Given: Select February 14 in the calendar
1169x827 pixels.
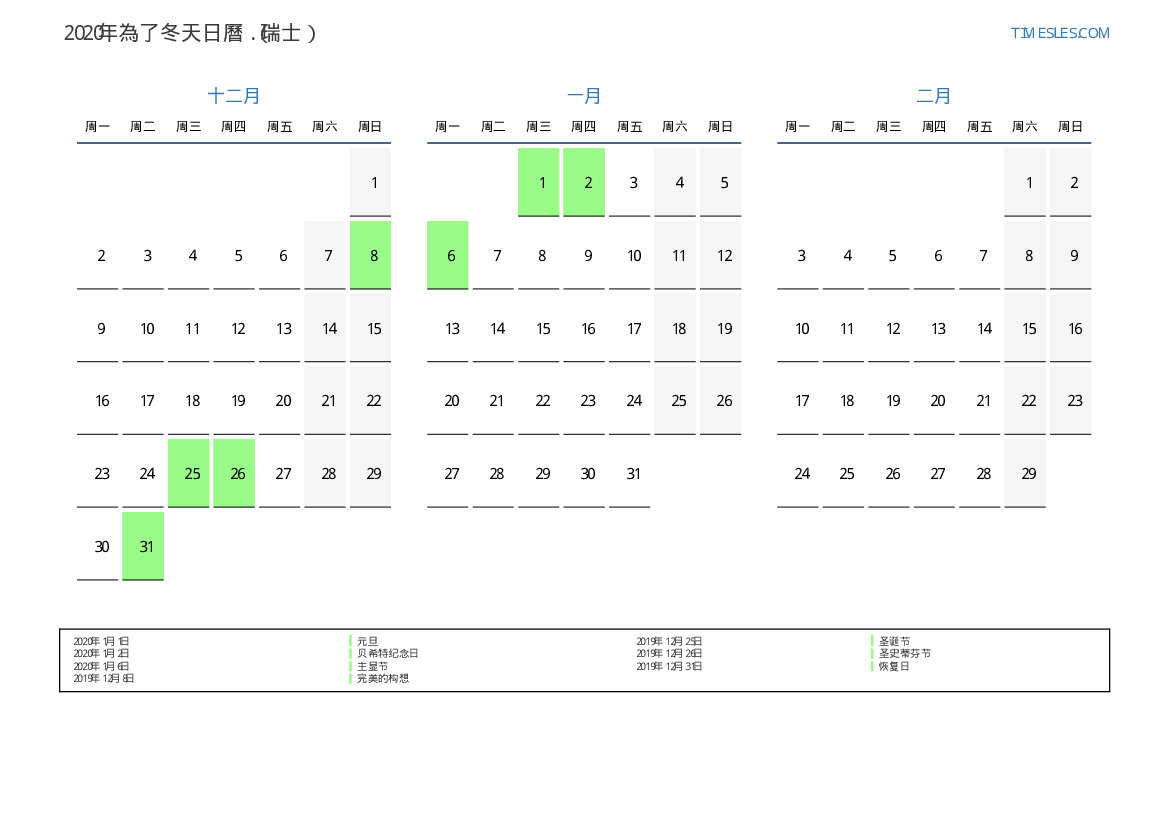Looking at the screenshot, I should pos(980,328).
